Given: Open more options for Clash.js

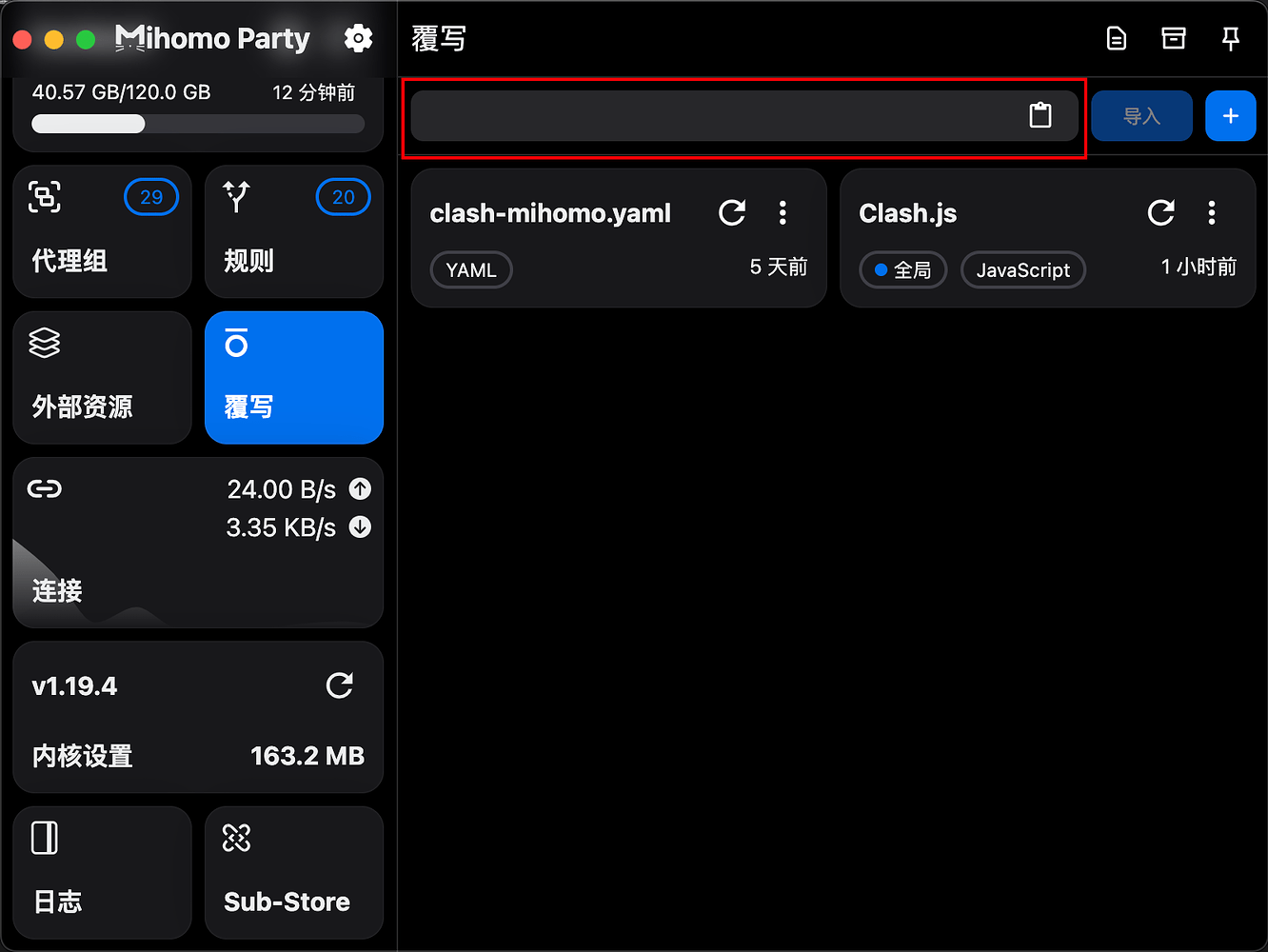Looking at the screenshot, I should click(x=1212, y=212).
